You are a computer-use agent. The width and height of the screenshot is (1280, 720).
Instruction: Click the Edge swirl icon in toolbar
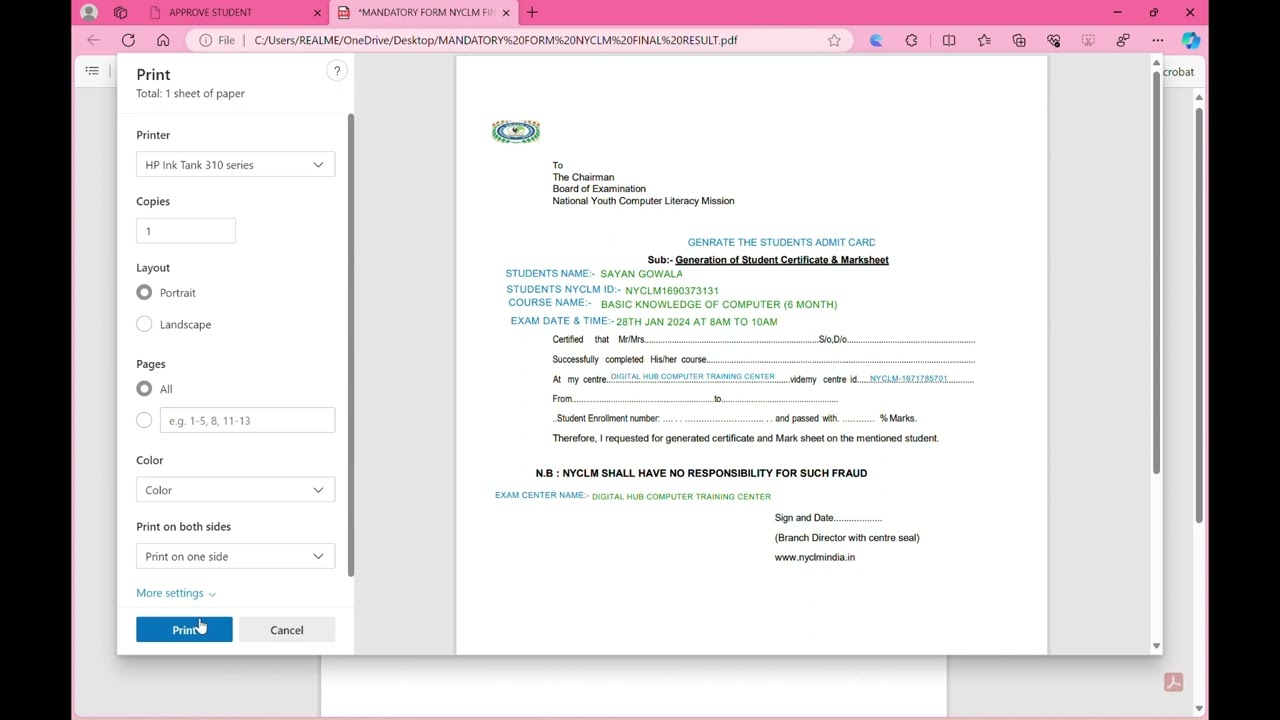[876, 40]
